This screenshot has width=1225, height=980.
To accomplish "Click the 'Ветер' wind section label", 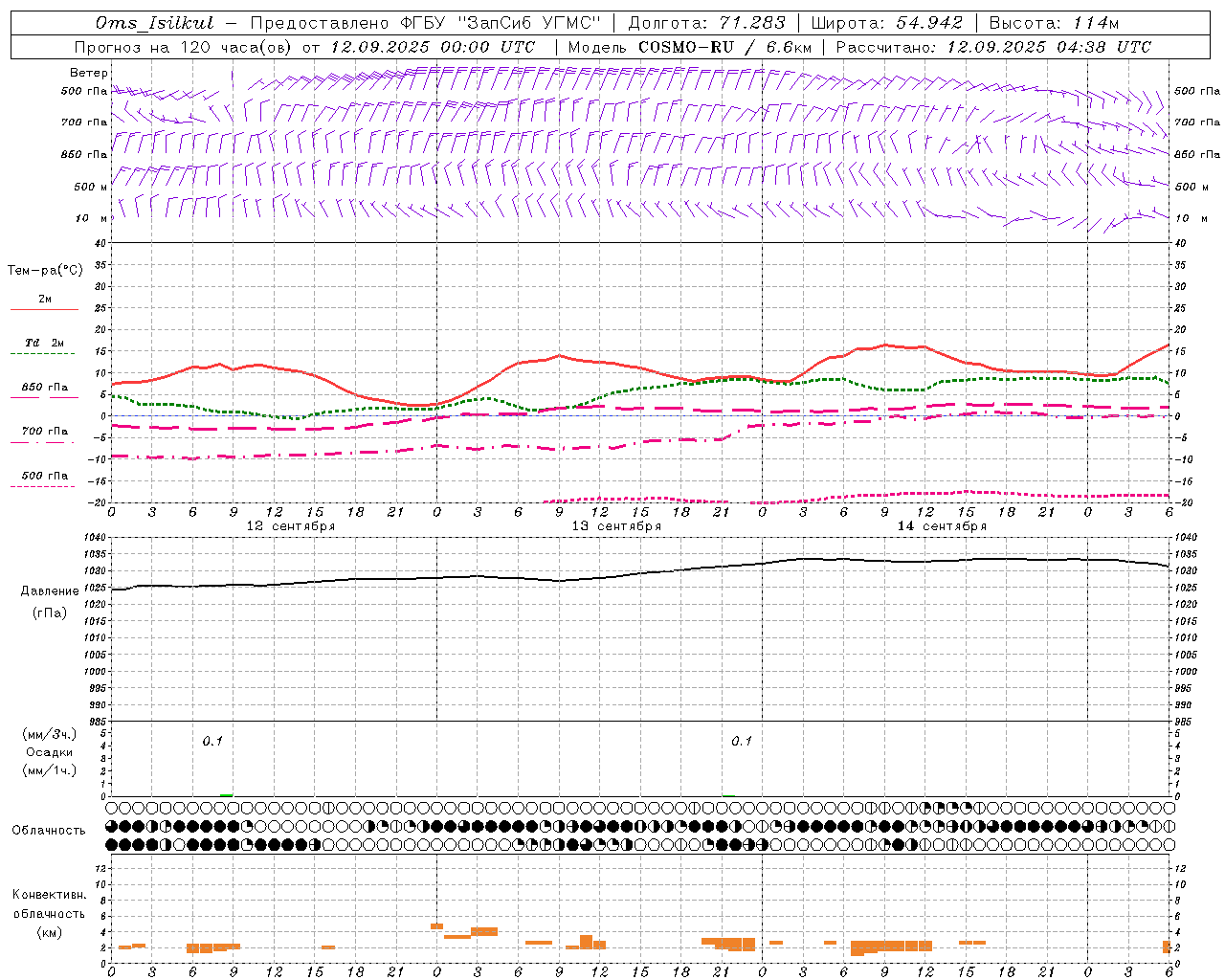I will point(89,73).
